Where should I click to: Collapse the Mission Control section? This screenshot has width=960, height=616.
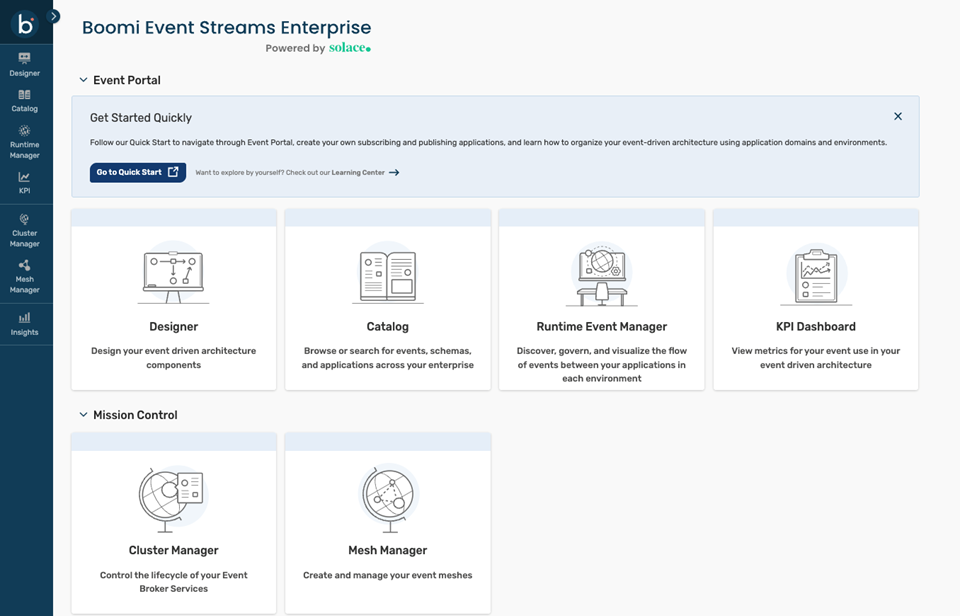coord(83,415)
